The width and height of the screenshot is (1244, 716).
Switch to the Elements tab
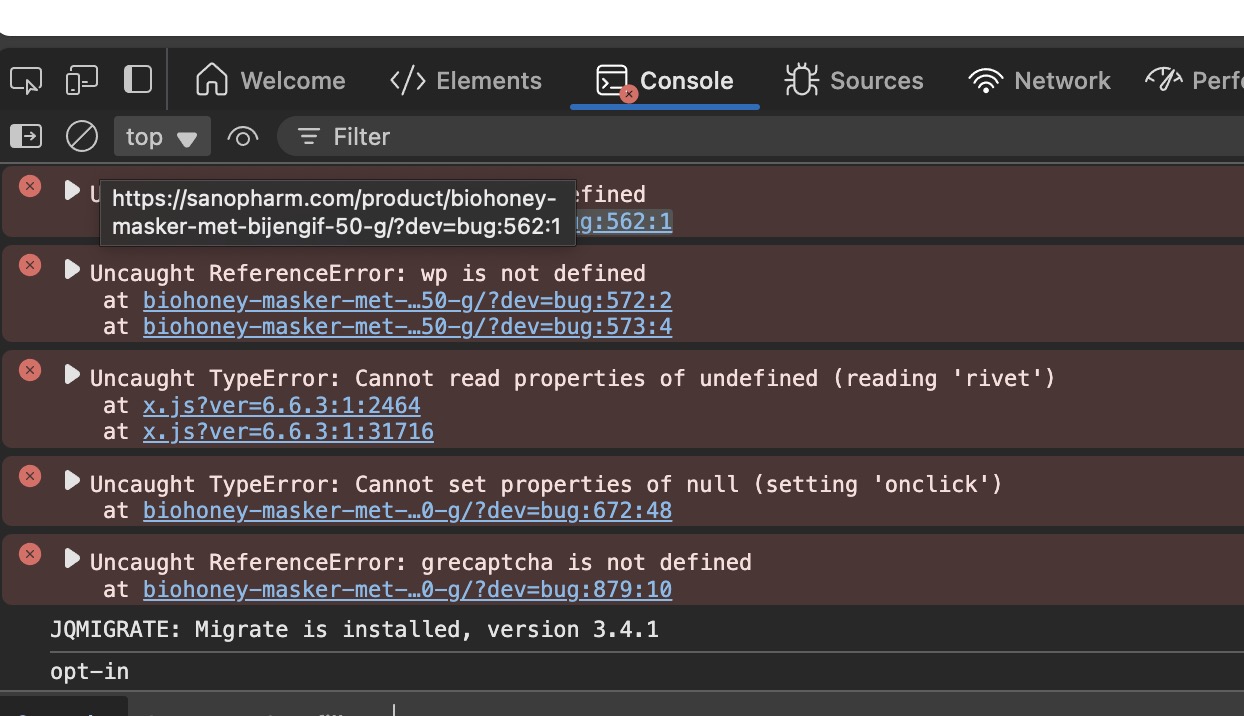465,81
